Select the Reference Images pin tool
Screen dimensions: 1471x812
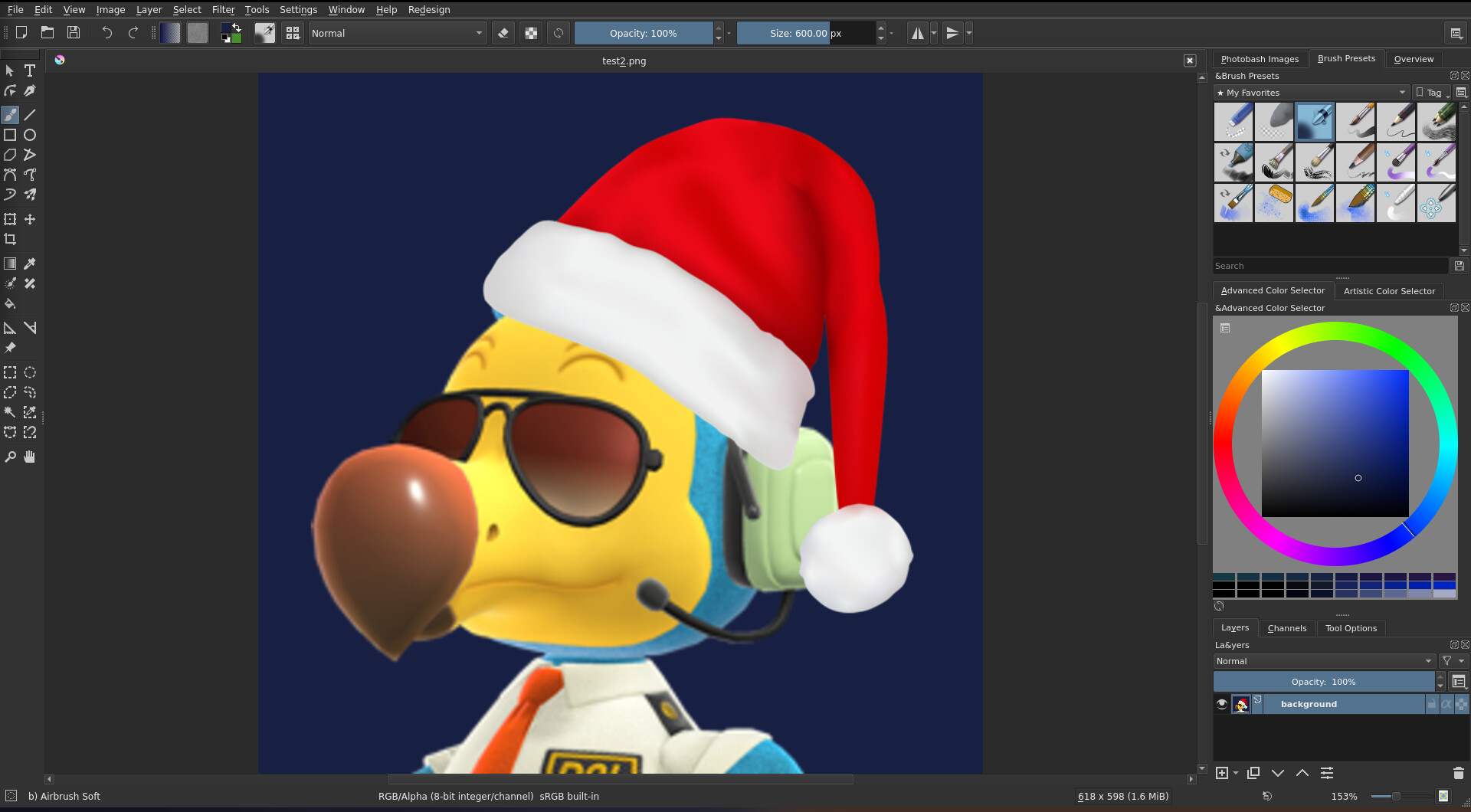10,348
